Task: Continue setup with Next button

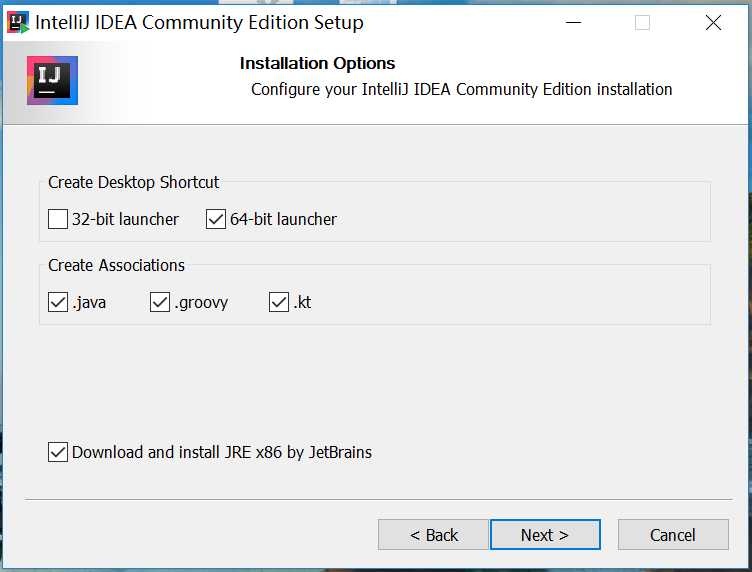Action: [x=545, y=535]
